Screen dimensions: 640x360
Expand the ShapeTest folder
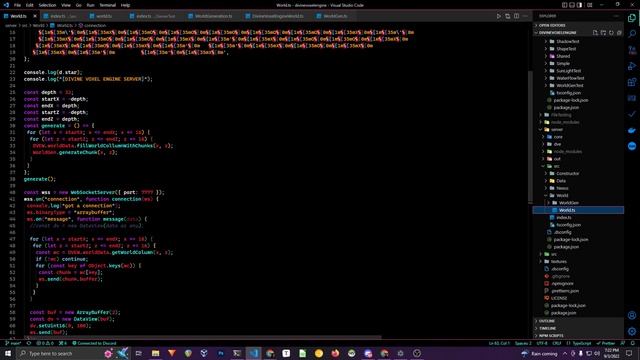point(578,49)
